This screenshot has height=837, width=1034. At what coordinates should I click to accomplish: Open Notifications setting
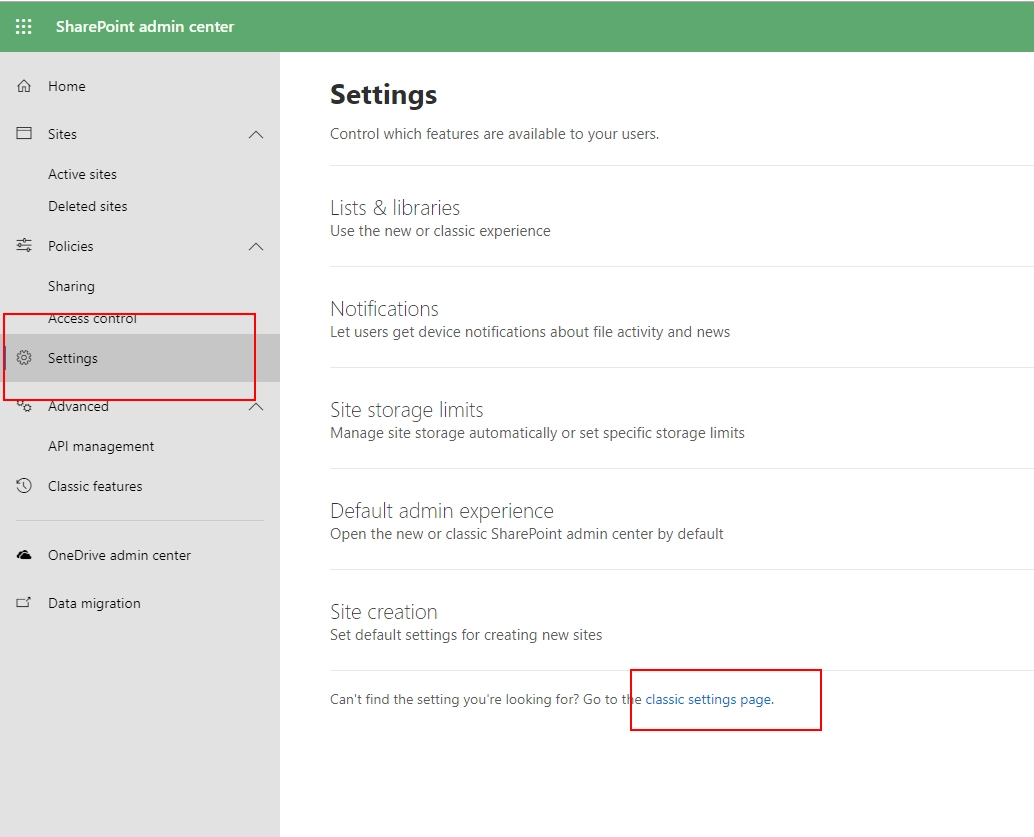pos(384,309)
